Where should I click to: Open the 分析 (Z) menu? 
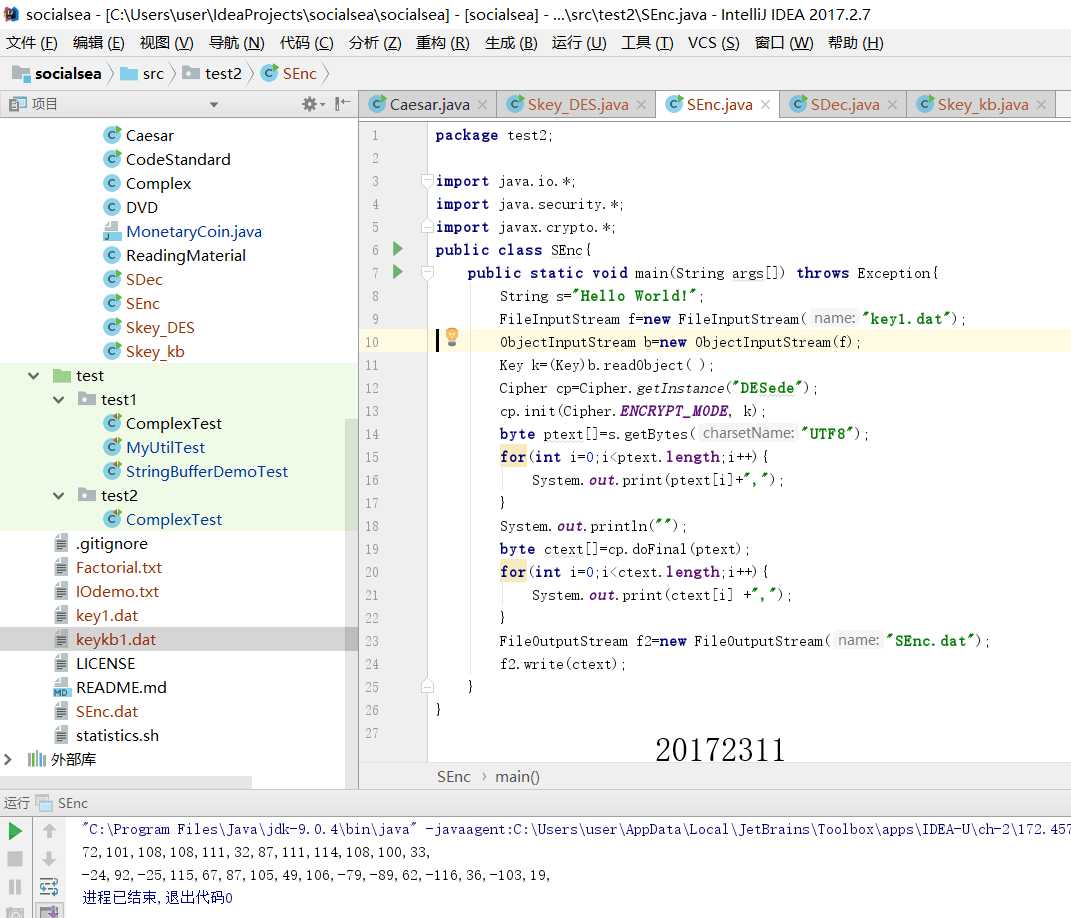374,43
